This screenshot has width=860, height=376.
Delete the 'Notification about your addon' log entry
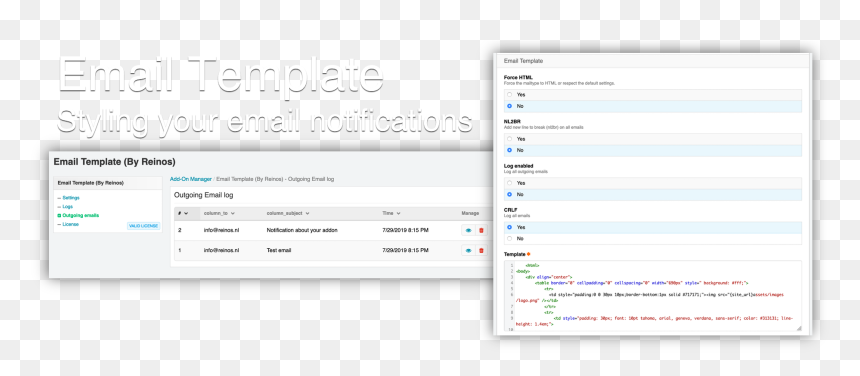point(482,231)
